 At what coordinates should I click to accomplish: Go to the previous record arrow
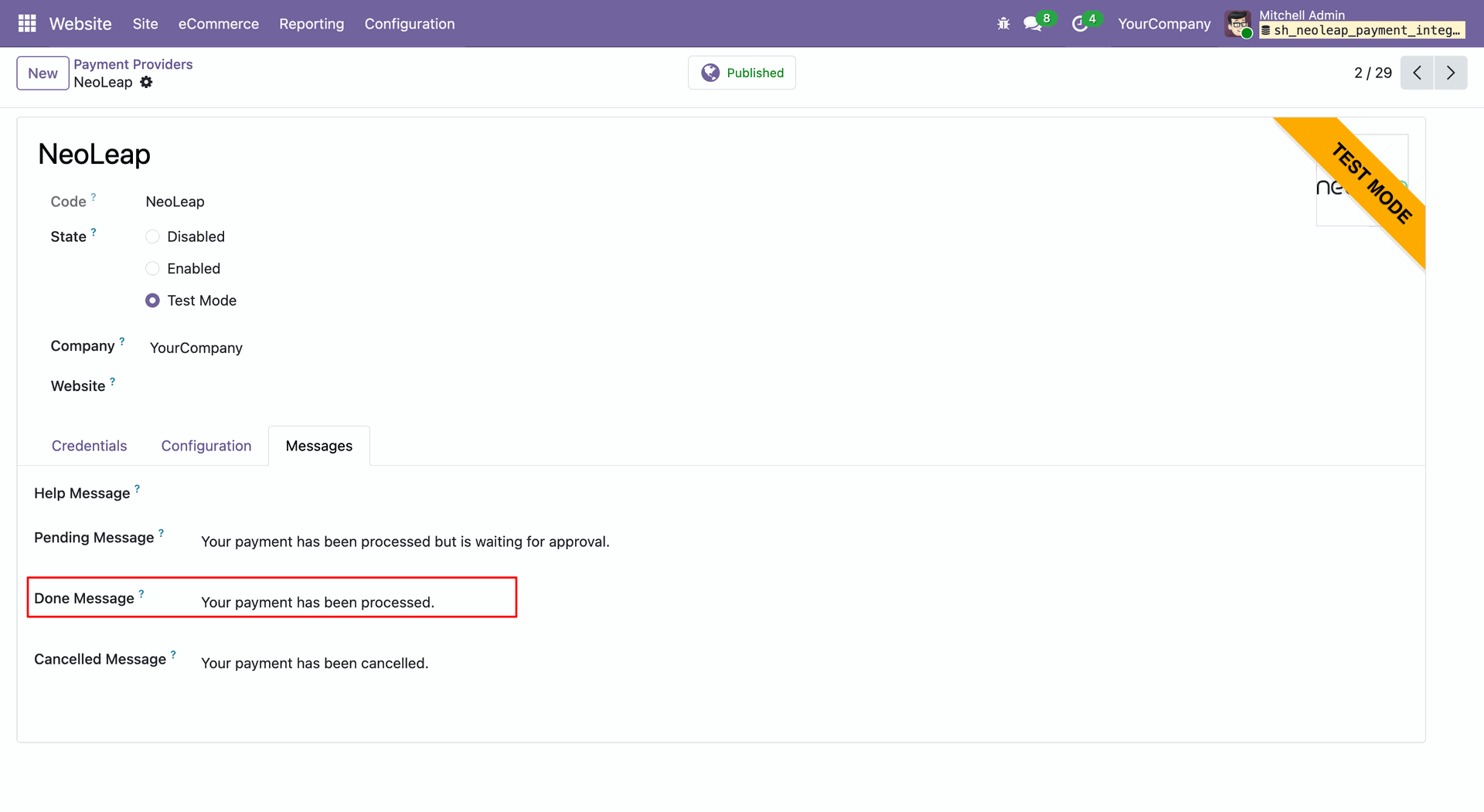(1417, 73)
